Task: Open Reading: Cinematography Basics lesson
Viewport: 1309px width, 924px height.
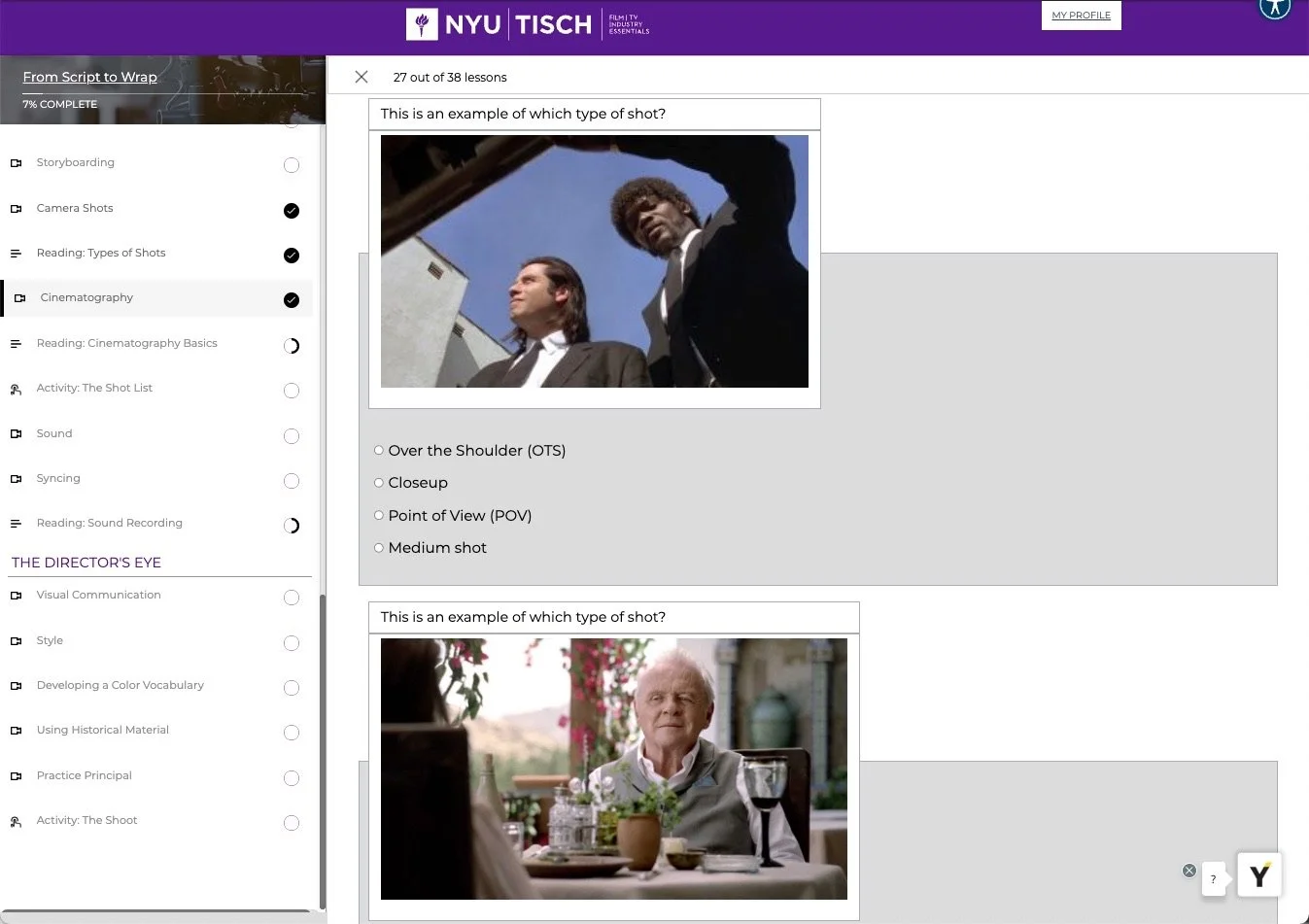Action: (x=127, y=343)
